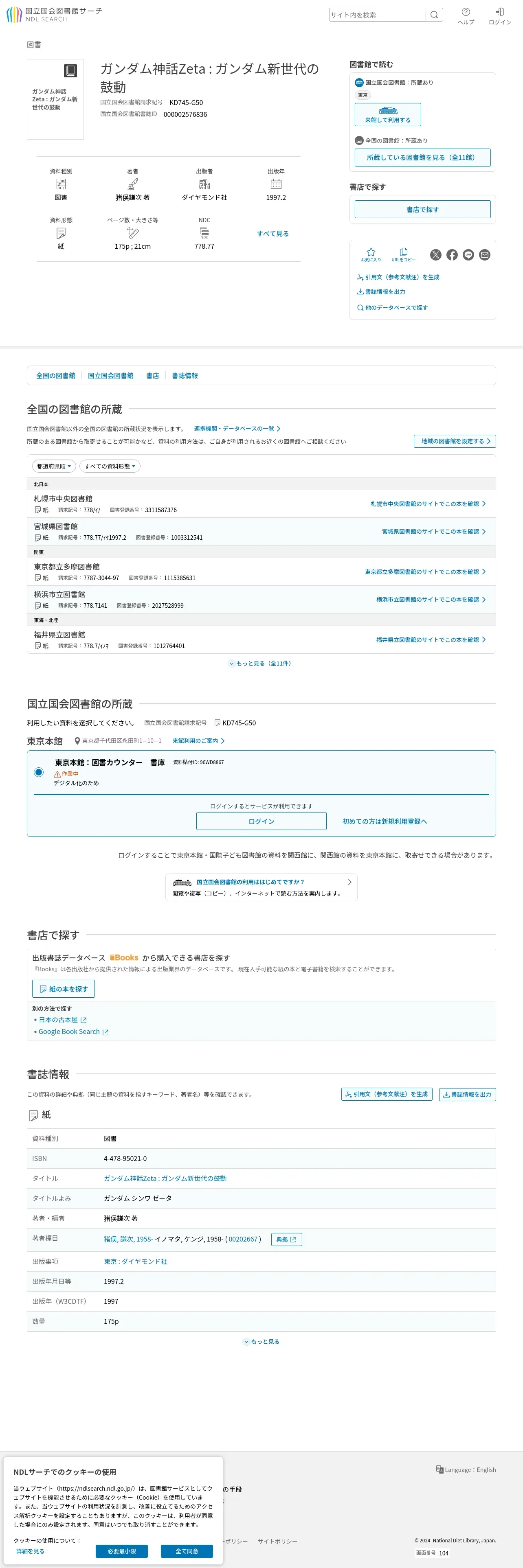Image resolution: width=523 pixels, height=1568 pixels.
Task: Generate citation via 引用文を生成 in sidebar
Action: [398, 277]
